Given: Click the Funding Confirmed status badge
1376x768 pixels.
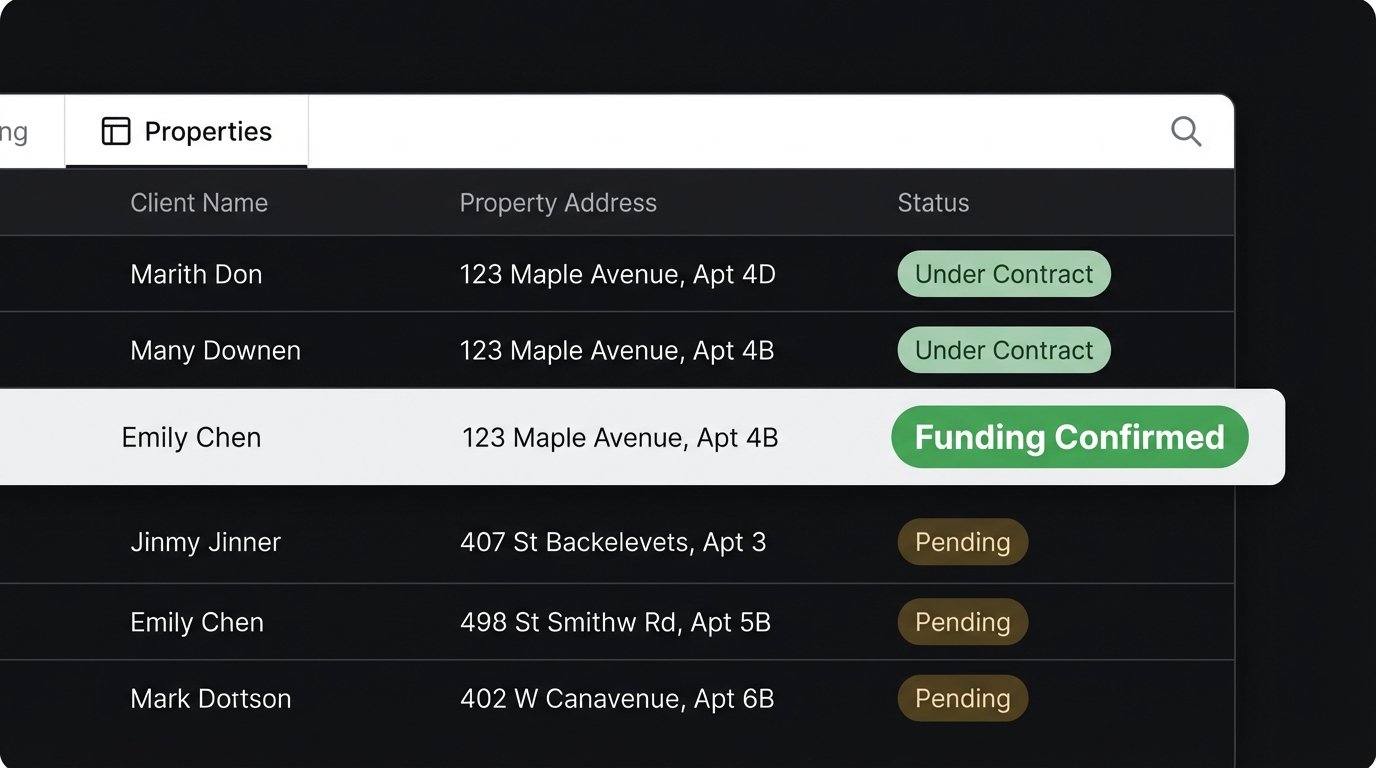Looking at the screenshot, I should pyautogui.click(x=1069, y=437).
